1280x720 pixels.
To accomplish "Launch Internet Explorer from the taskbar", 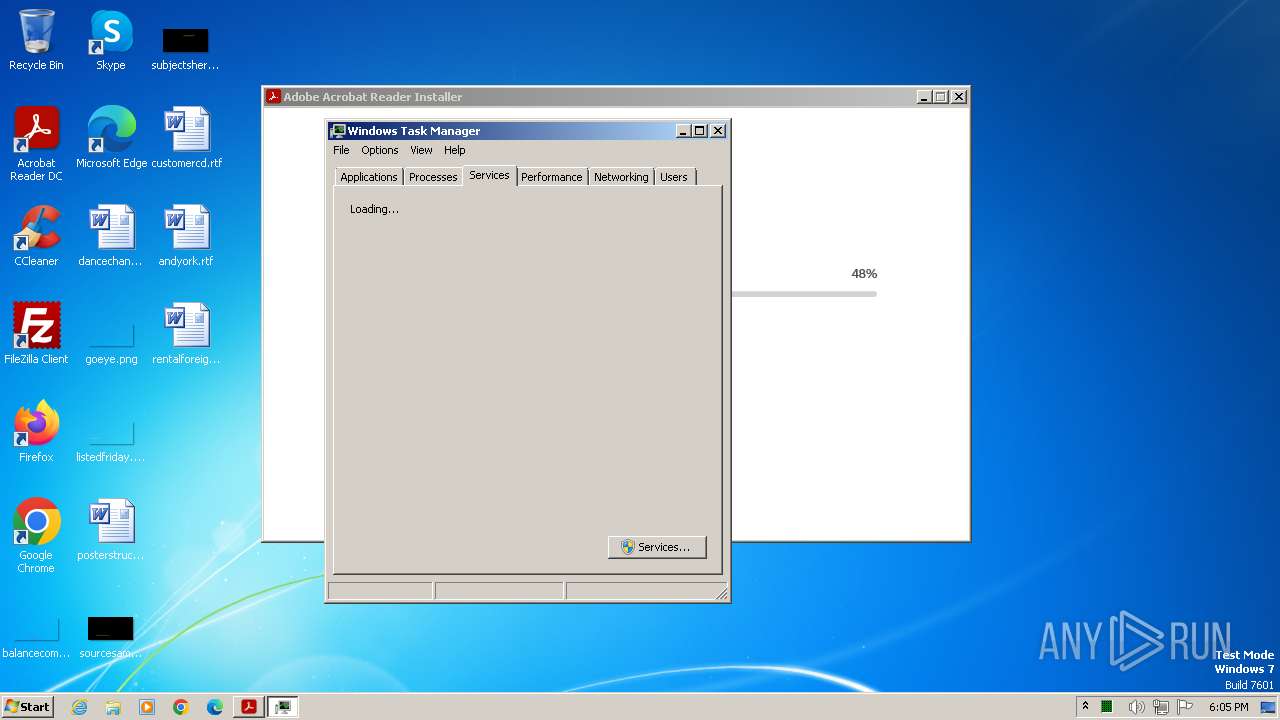I will (x=79, y=707).
